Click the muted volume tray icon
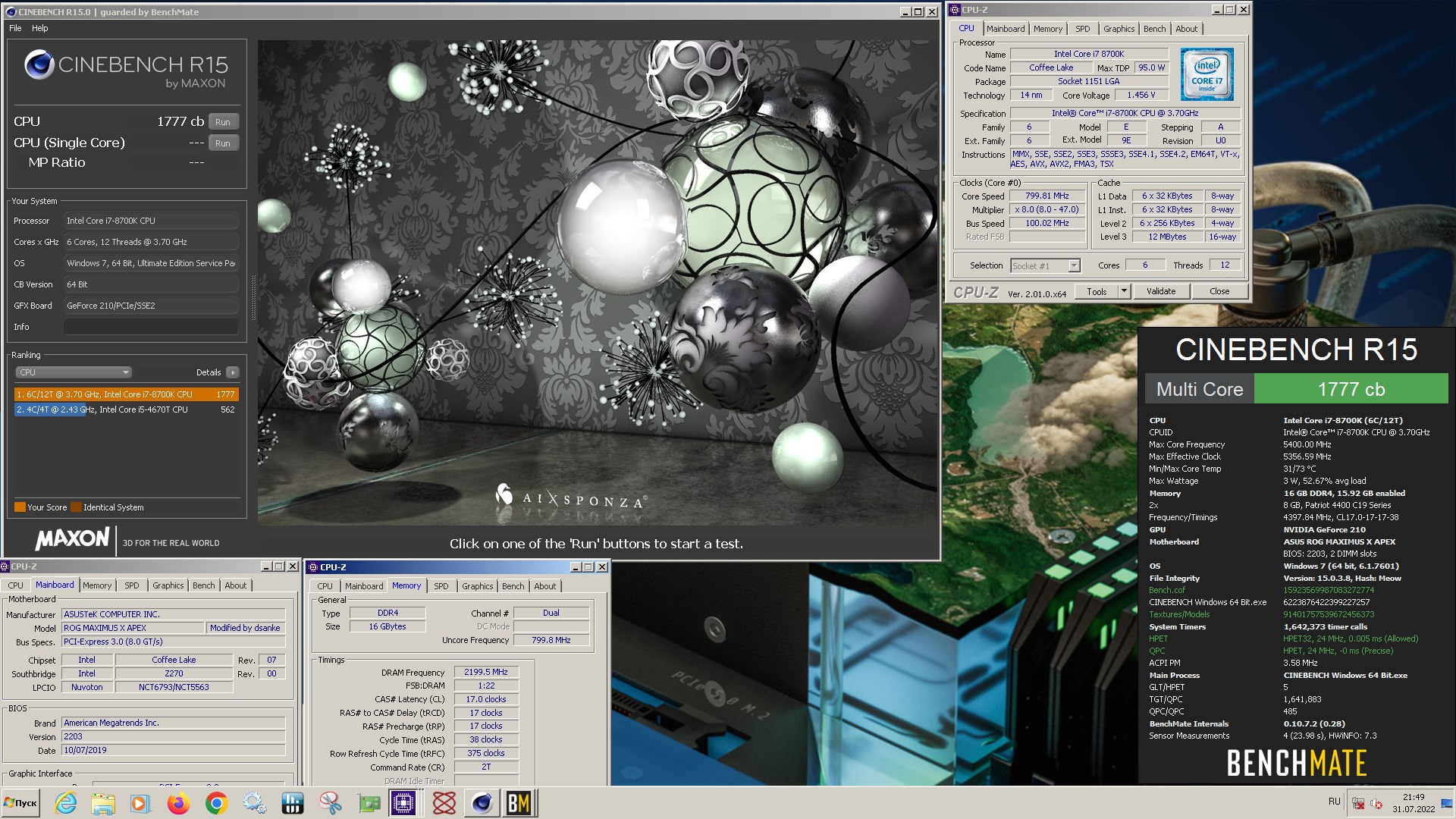Screen dimensions: 1456x819 [1376, 802]
